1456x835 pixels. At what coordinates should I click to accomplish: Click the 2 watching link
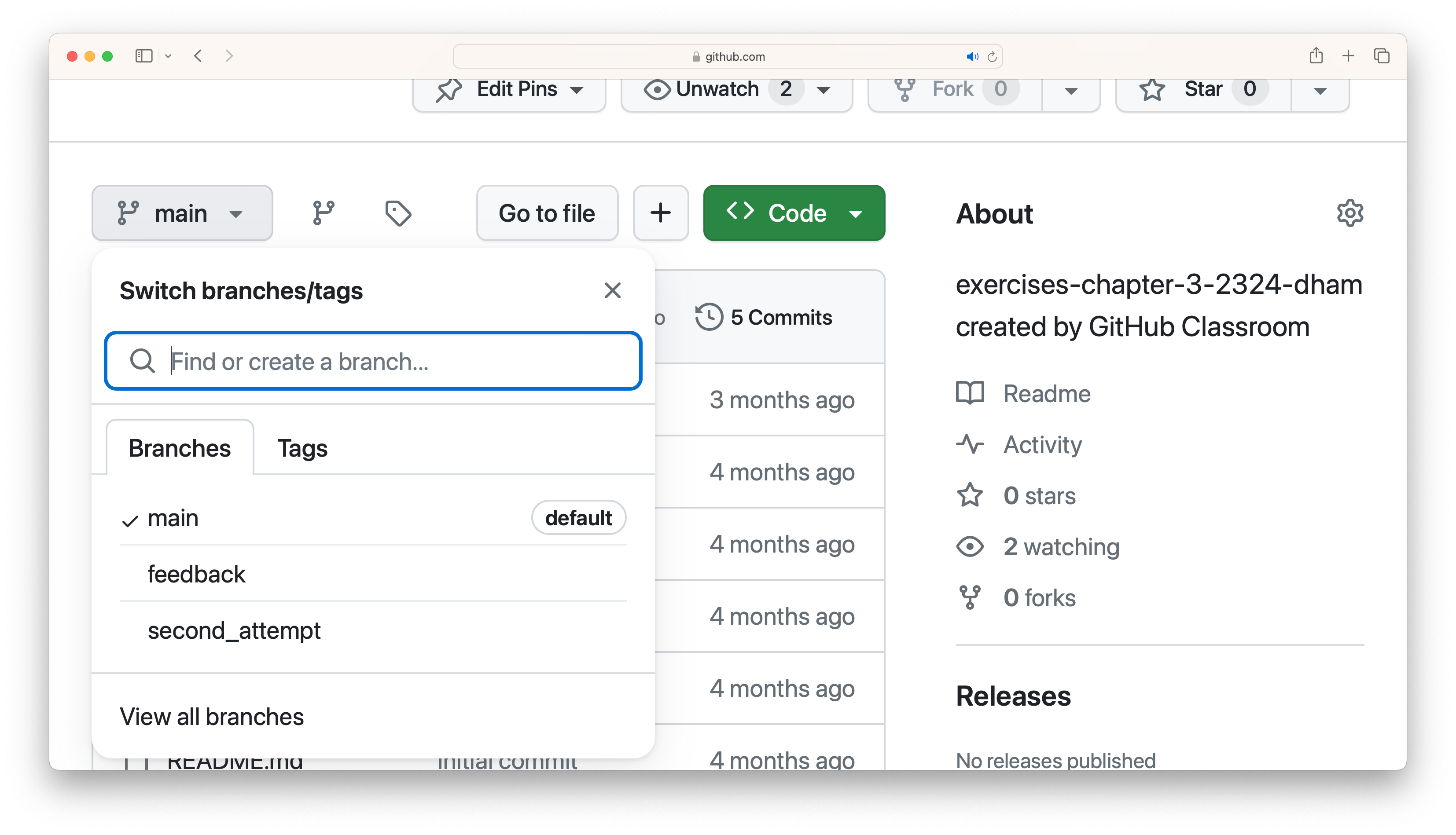pyautogui.click(x=1037, y=546)
